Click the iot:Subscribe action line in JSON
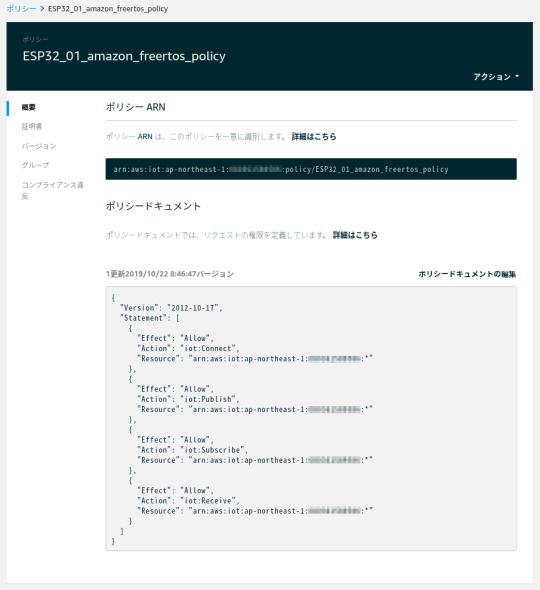 192,450
